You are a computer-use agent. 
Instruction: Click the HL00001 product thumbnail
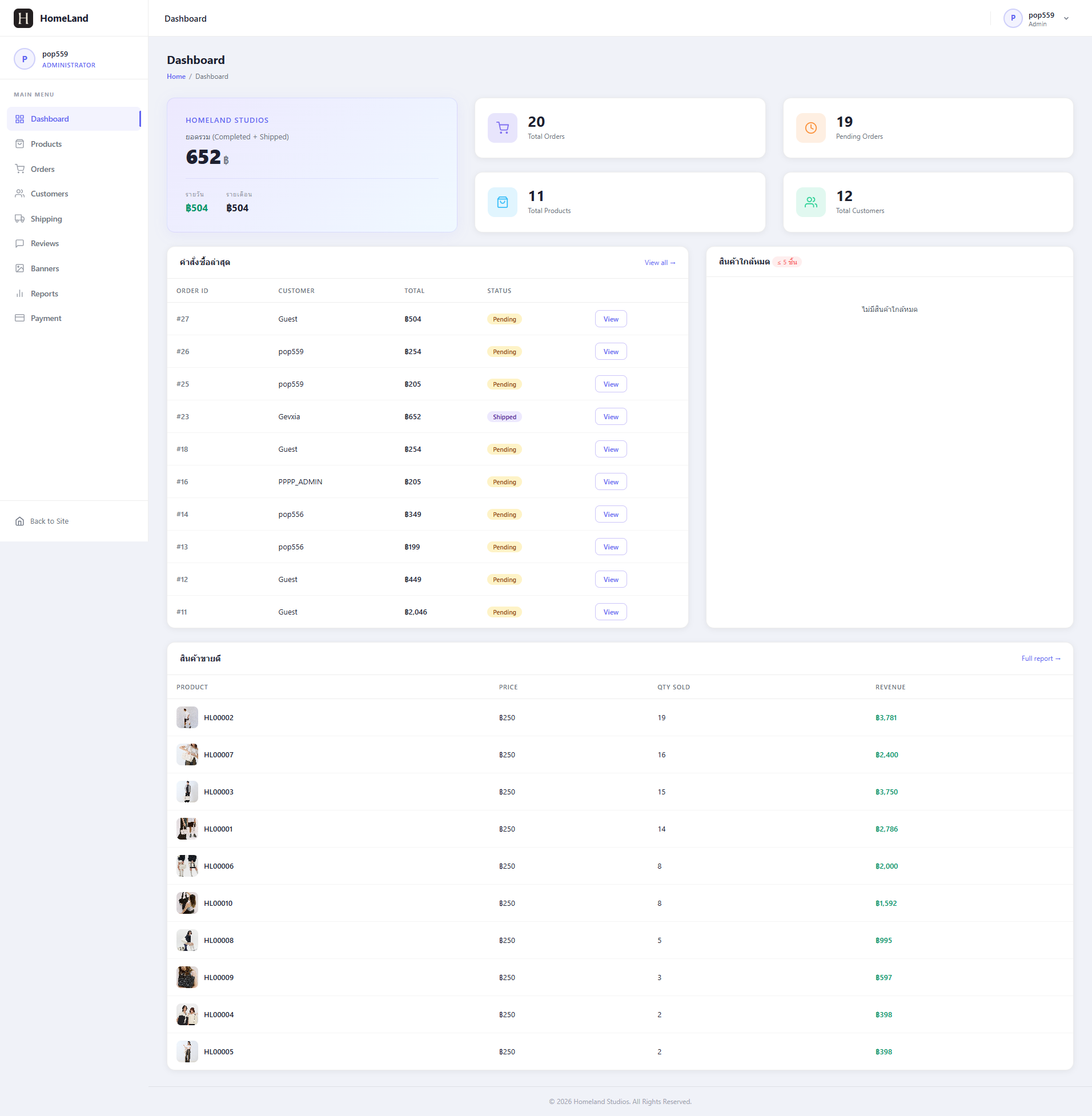point(187,829)
